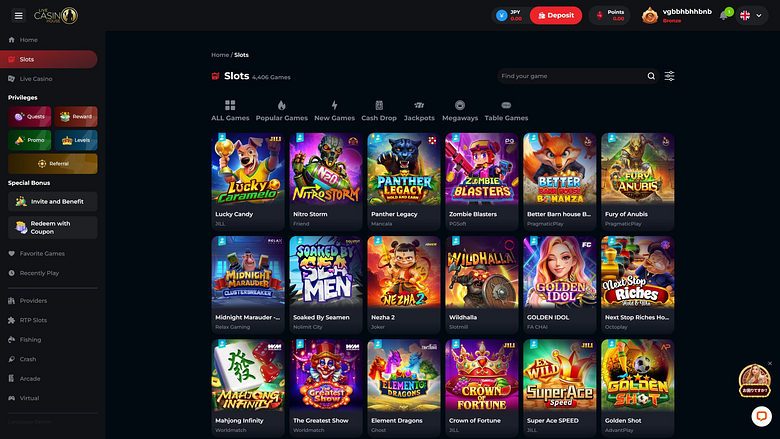This screenshot has height=439, width=780.
Task: Open the live chat support bubble
Action: pos(761,416)
